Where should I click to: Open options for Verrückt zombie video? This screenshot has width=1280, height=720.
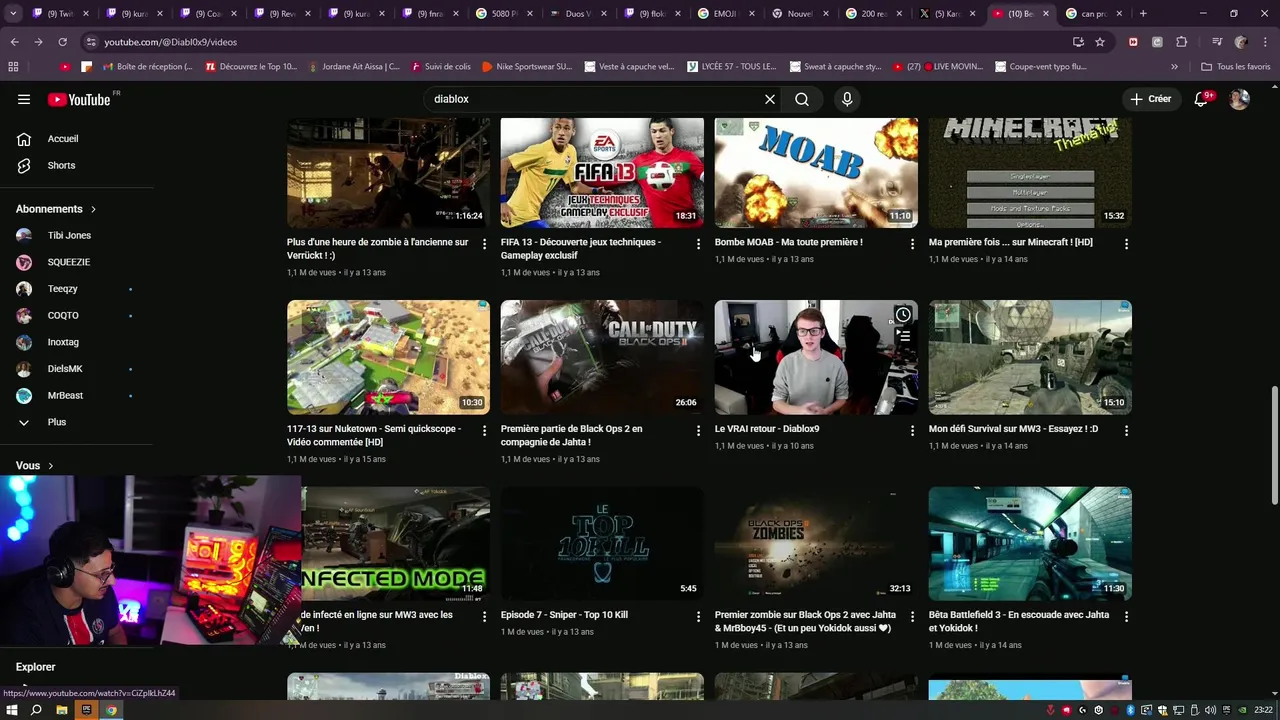[x=484, y=244]
